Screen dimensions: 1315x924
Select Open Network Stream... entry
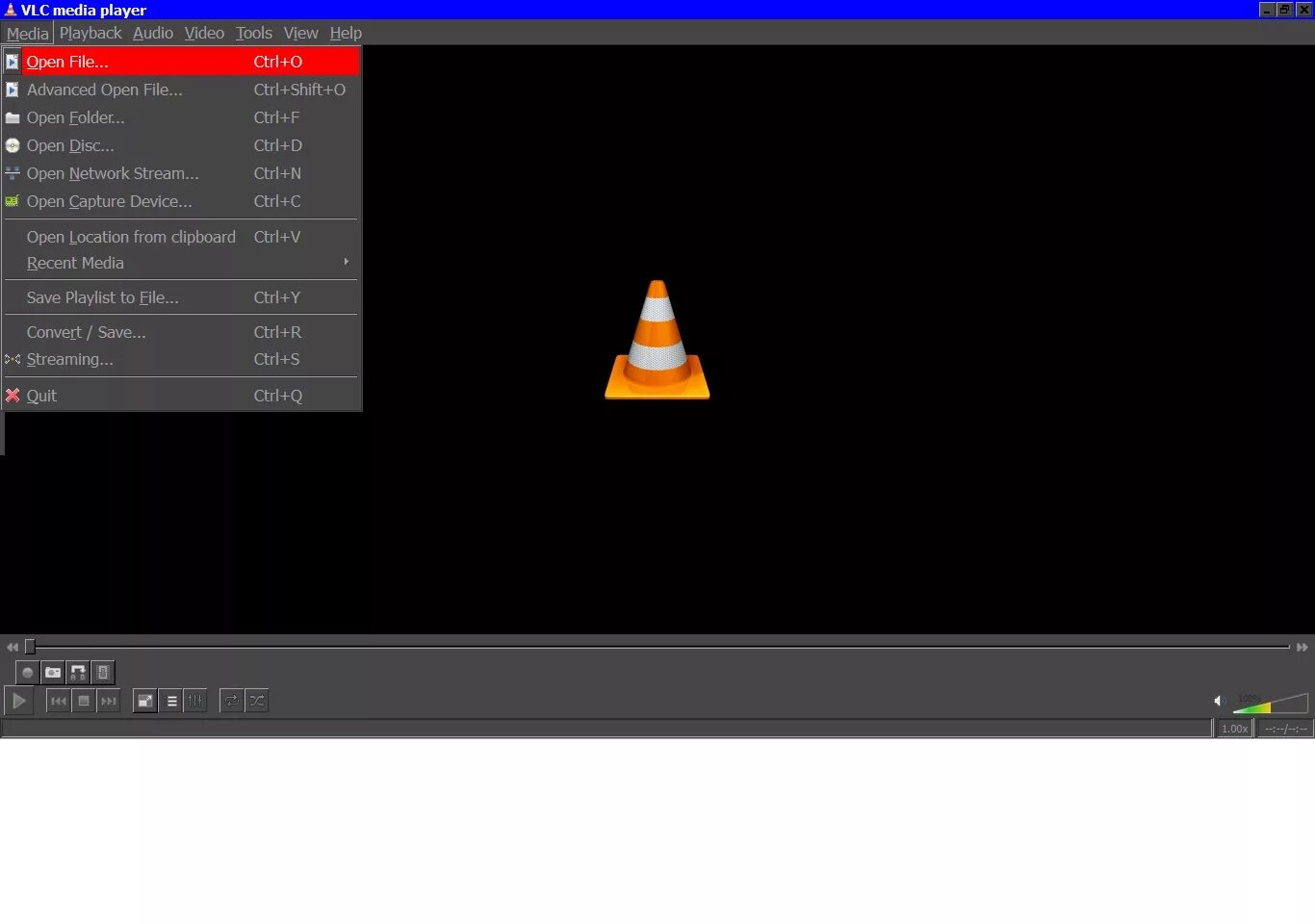[181, 173]
